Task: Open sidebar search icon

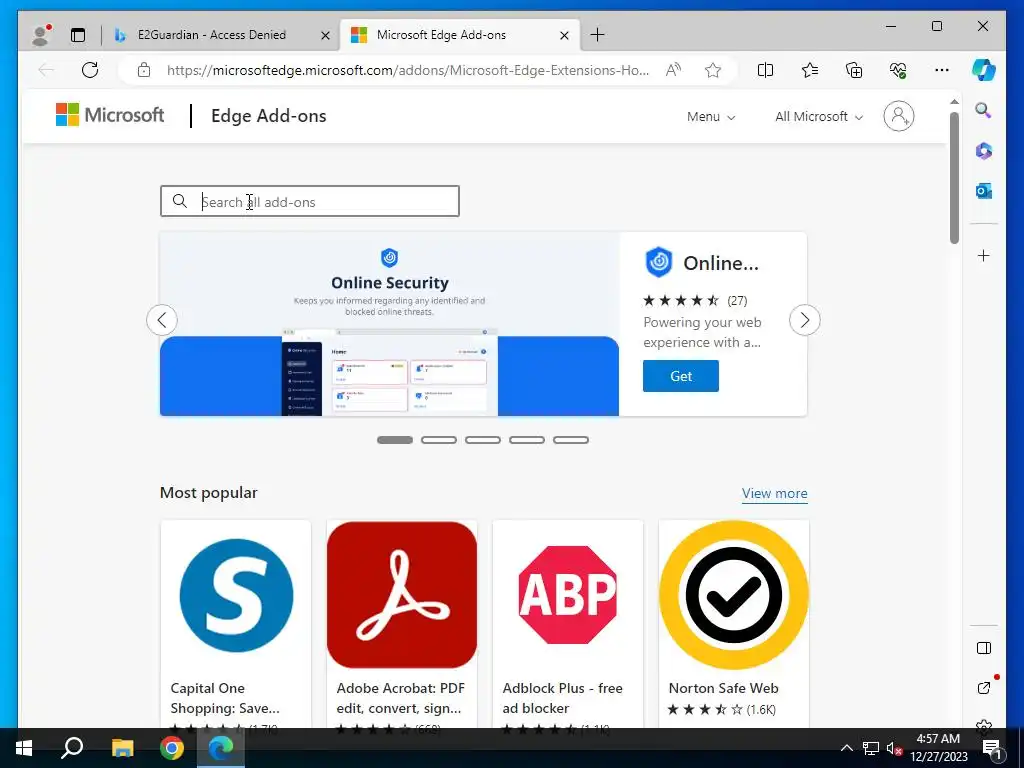Action: (x=984, y=110)
